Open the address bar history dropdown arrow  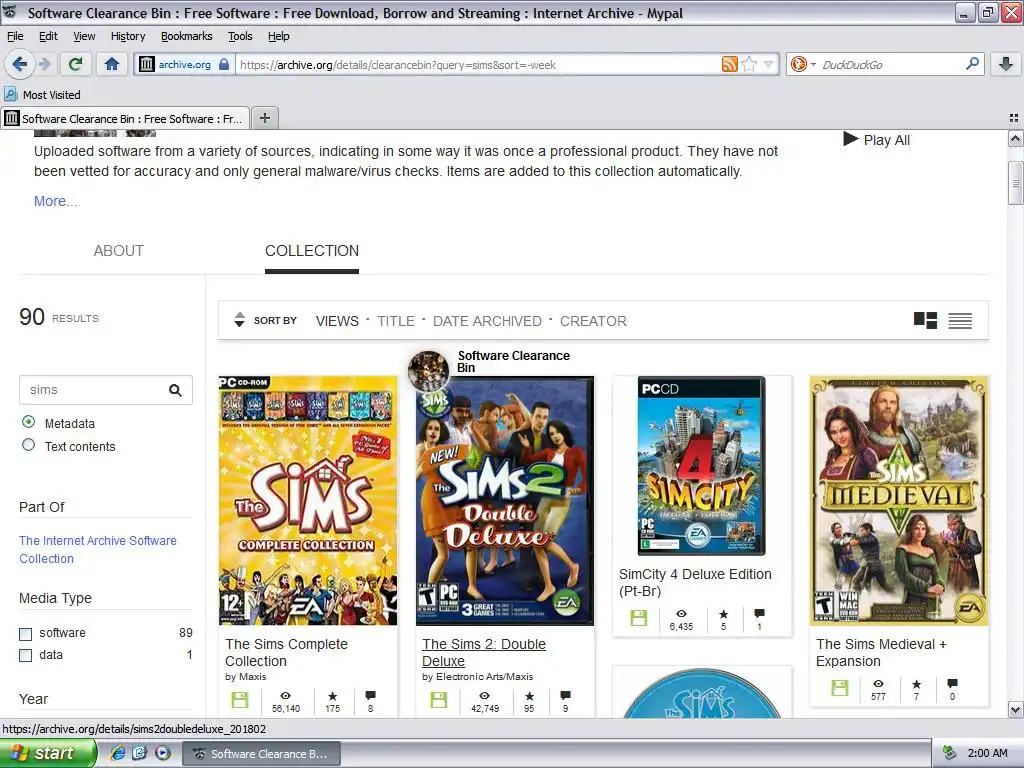(x=769, y=64)
